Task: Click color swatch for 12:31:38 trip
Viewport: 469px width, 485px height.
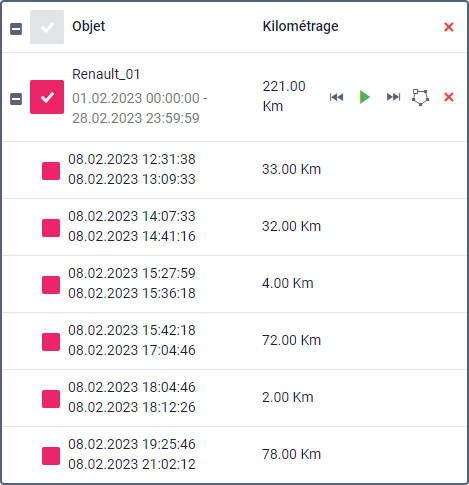Action: coord(51,171)
